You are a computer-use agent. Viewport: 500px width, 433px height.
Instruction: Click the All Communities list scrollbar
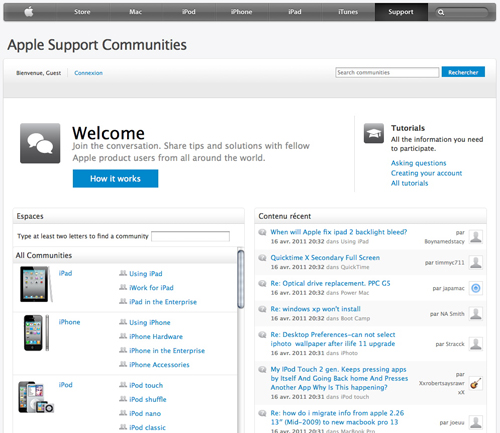coord(241,279)
